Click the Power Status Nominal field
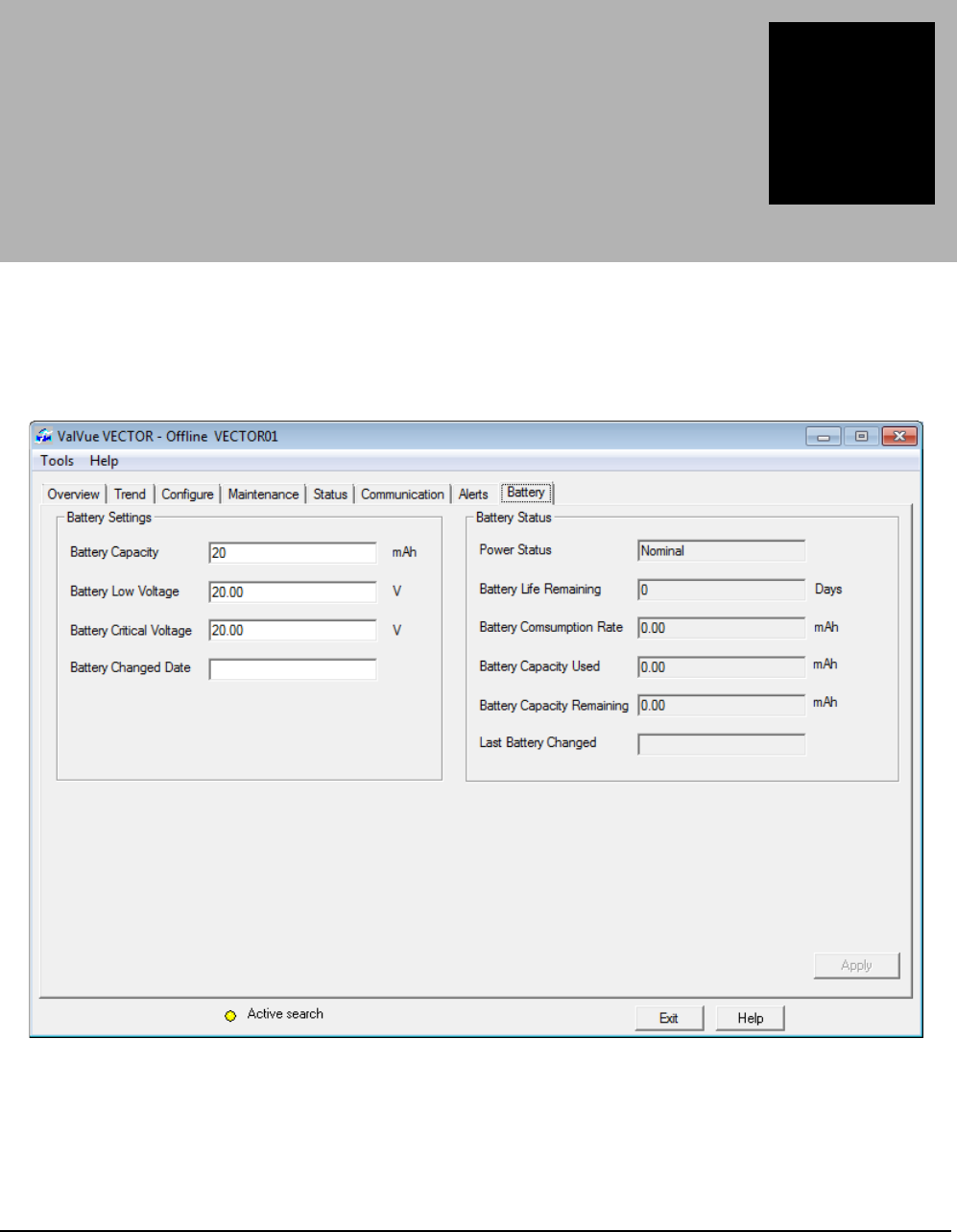 (722, 551)
